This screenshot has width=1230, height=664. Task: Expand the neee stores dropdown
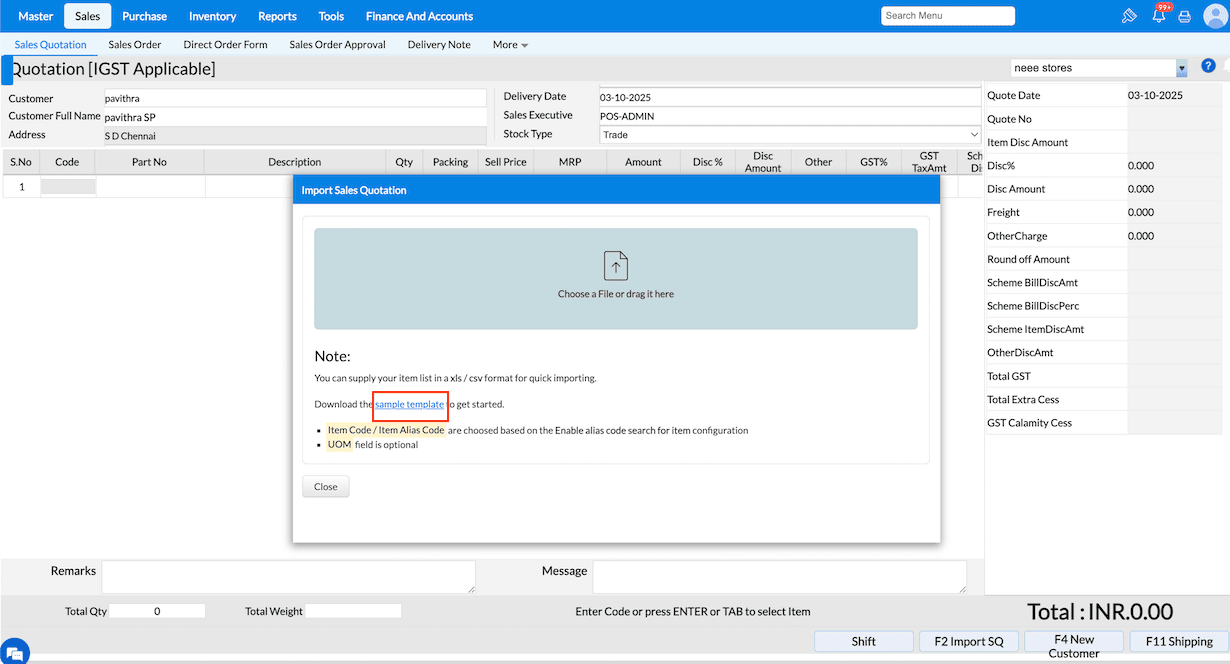pos(1181,68)
